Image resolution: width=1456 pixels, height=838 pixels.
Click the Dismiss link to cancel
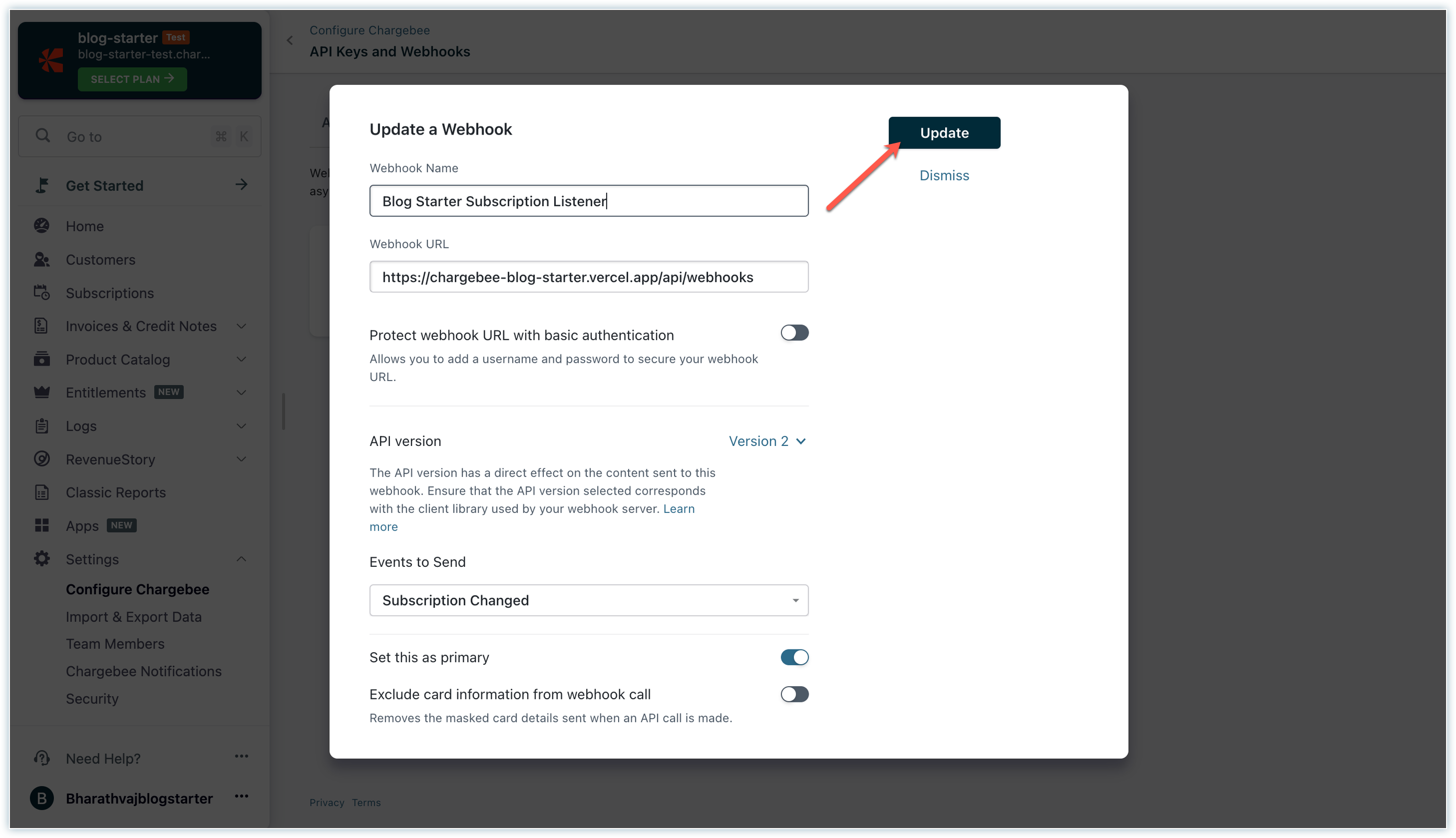tap(944, 174)
